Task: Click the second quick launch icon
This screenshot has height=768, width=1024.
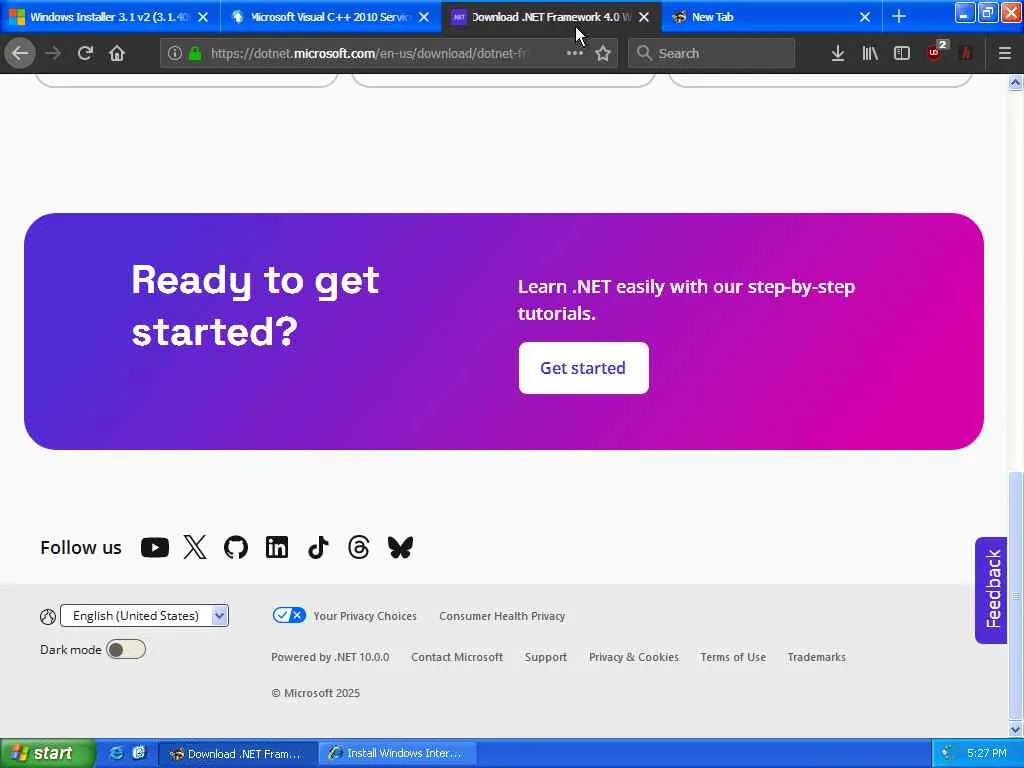Action: [138, 753]
